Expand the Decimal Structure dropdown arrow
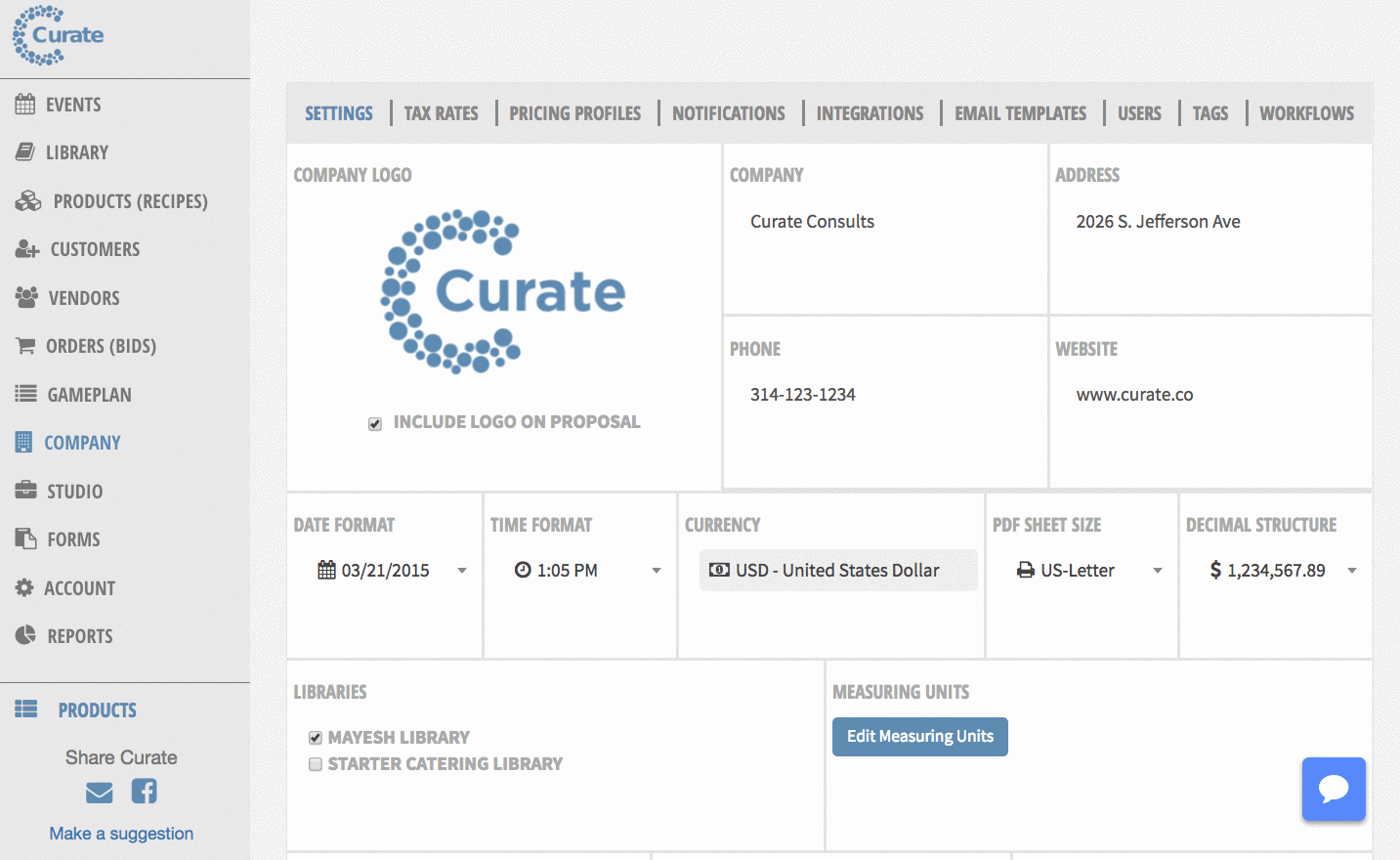 click(x=1352, y=571)
